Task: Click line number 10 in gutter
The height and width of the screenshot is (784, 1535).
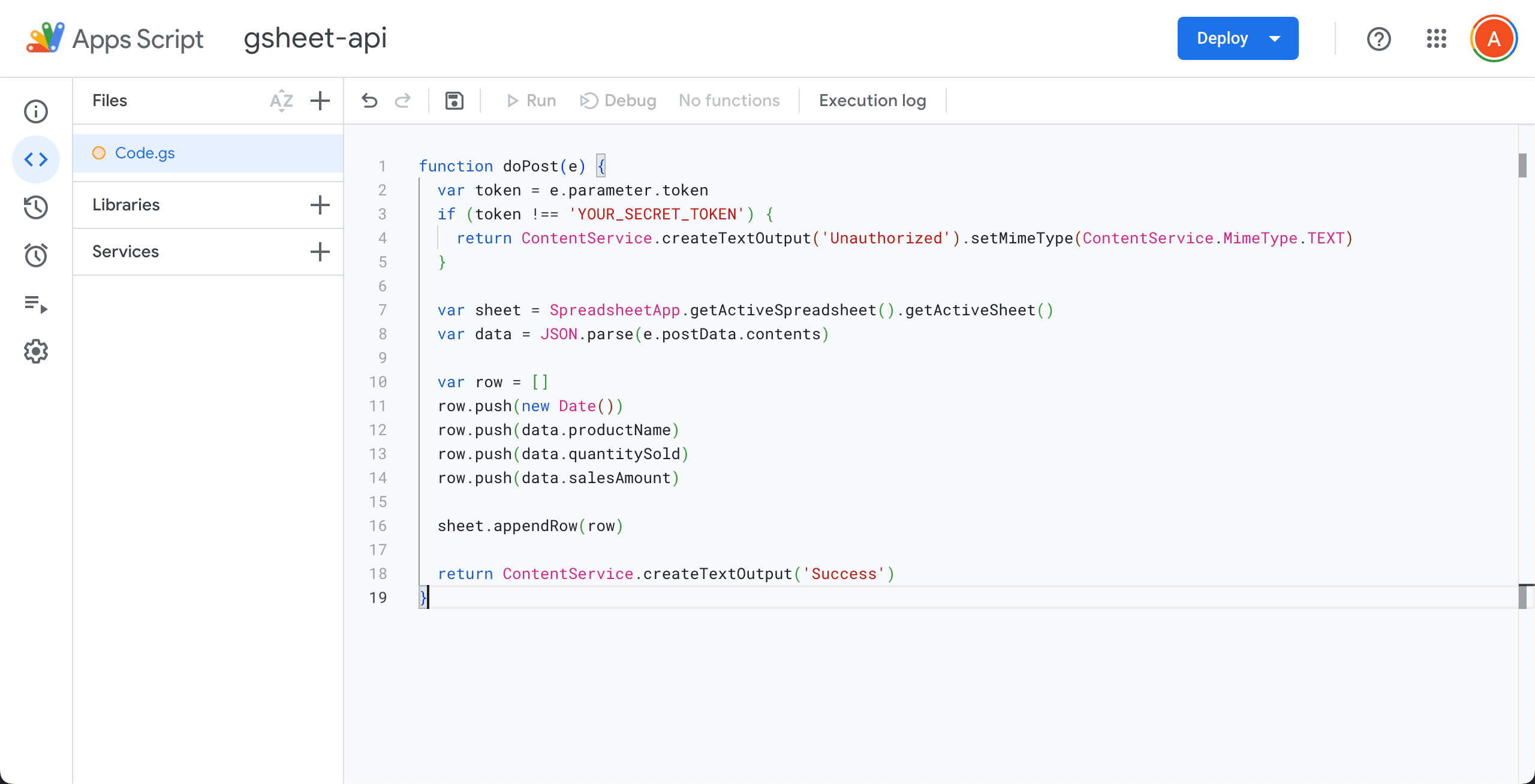Action: [378, 382]
